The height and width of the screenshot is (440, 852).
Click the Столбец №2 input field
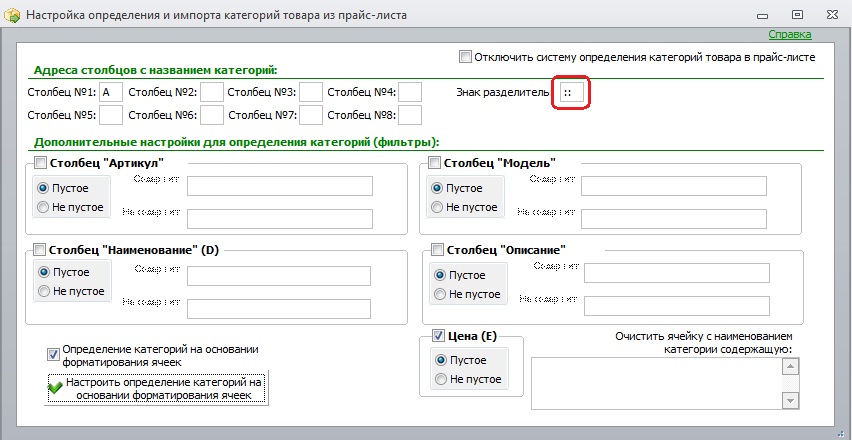212,92
